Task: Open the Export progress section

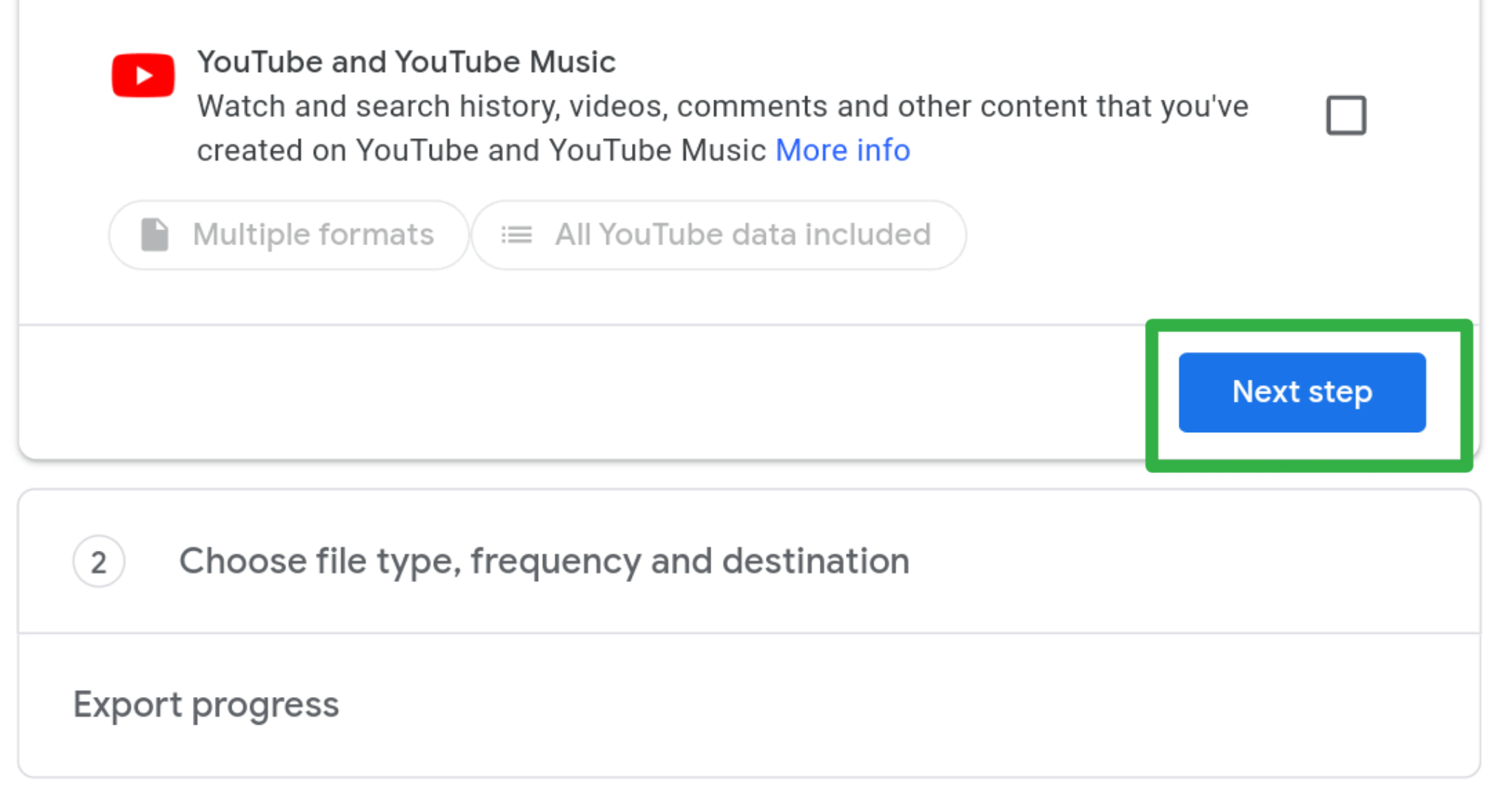Action: tap(749, 704)
